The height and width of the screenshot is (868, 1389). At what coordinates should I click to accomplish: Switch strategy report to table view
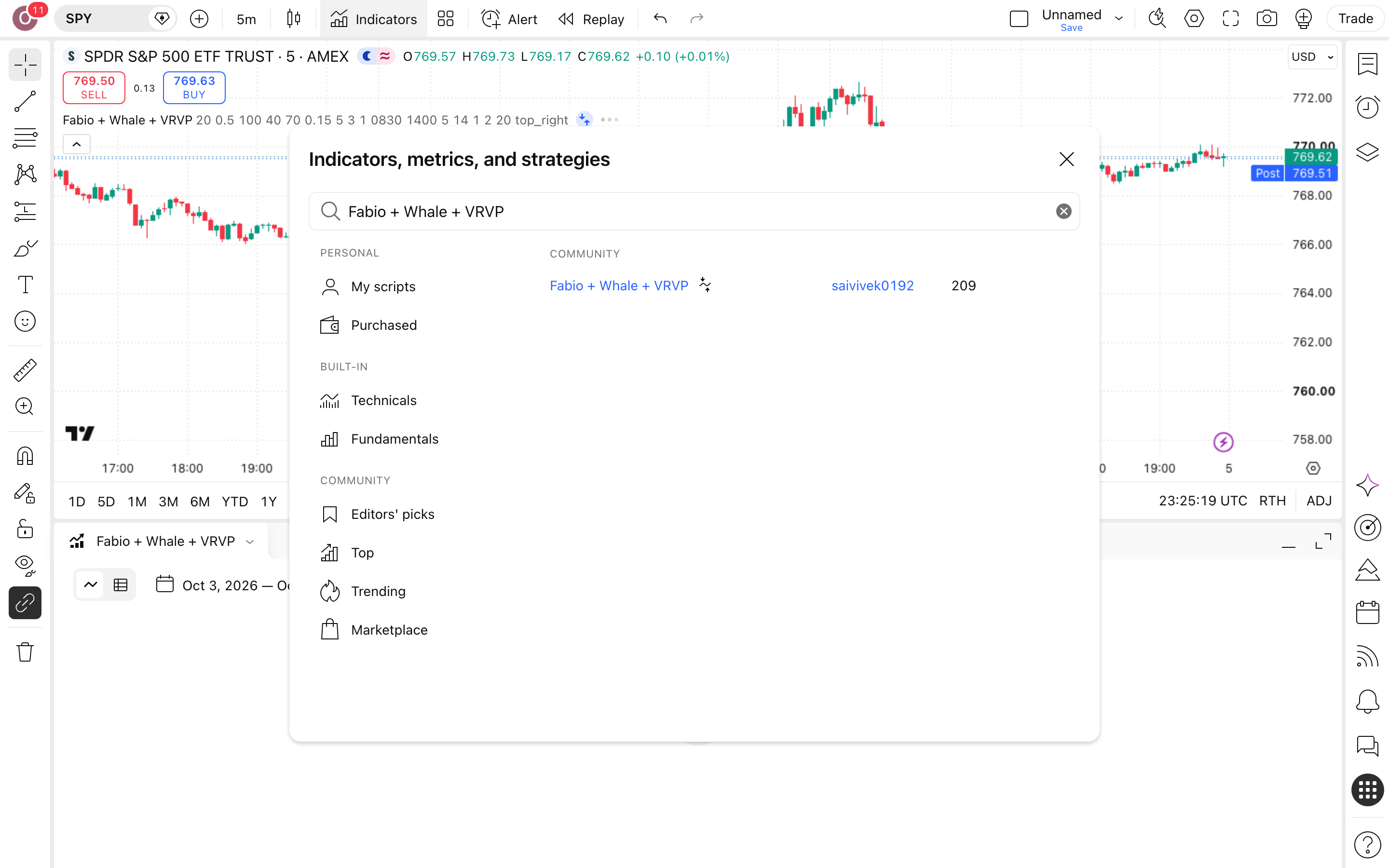click(x=121, y=585)
